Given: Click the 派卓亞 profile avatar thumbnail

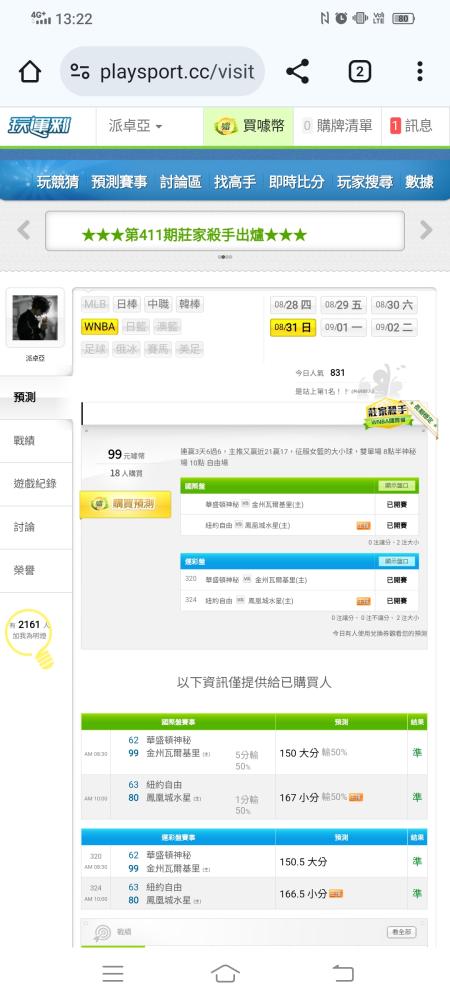Looking at the screenshot, I should point(35,318).
